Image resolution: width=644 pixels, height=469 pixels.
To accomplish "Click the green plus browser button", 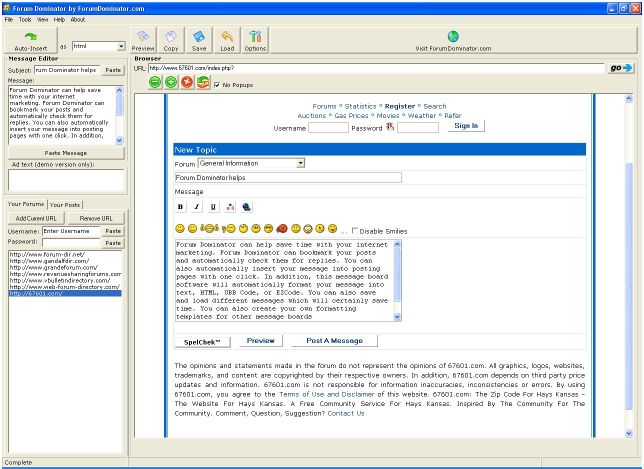I will 171,82.
